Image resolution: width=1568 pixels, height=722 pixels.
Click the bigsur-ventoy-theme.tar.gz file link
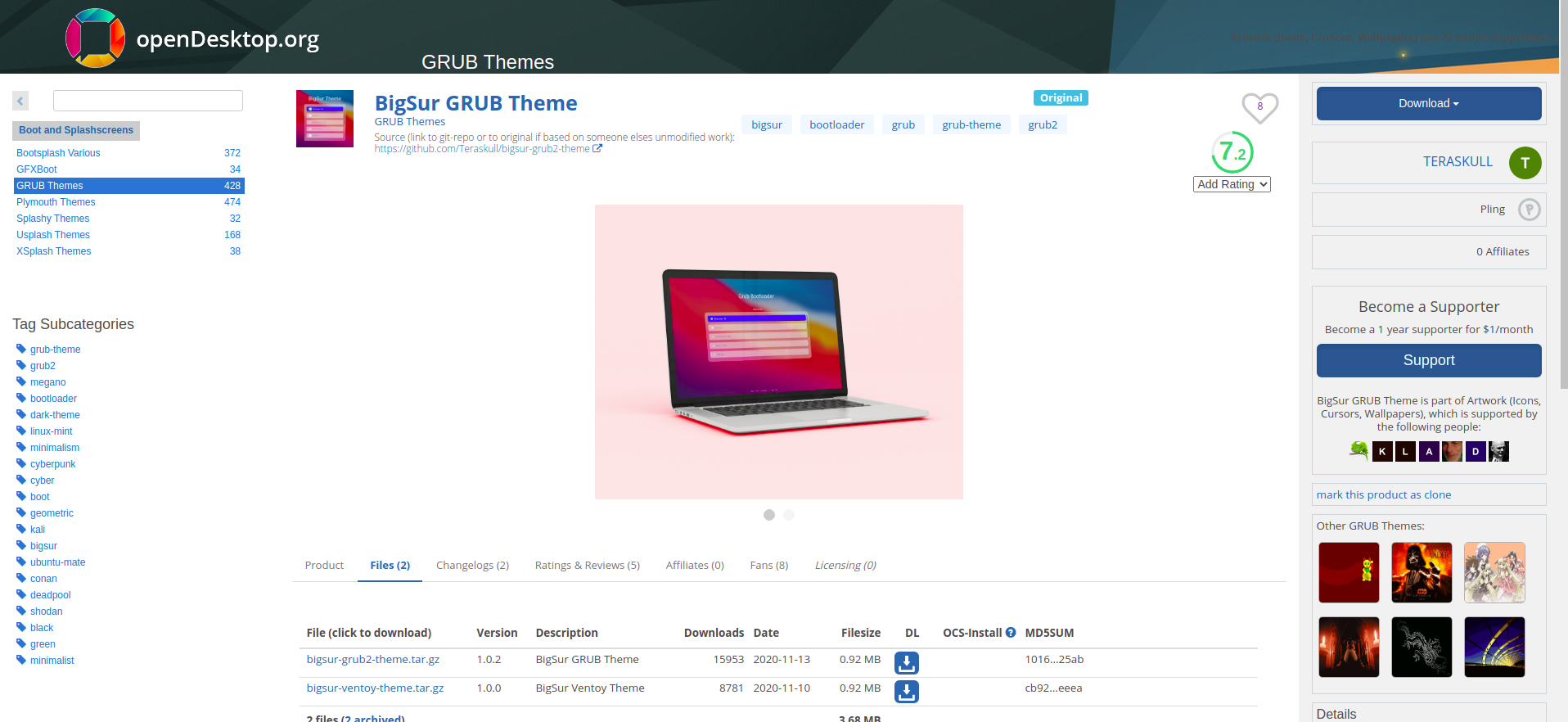[375, 688]
